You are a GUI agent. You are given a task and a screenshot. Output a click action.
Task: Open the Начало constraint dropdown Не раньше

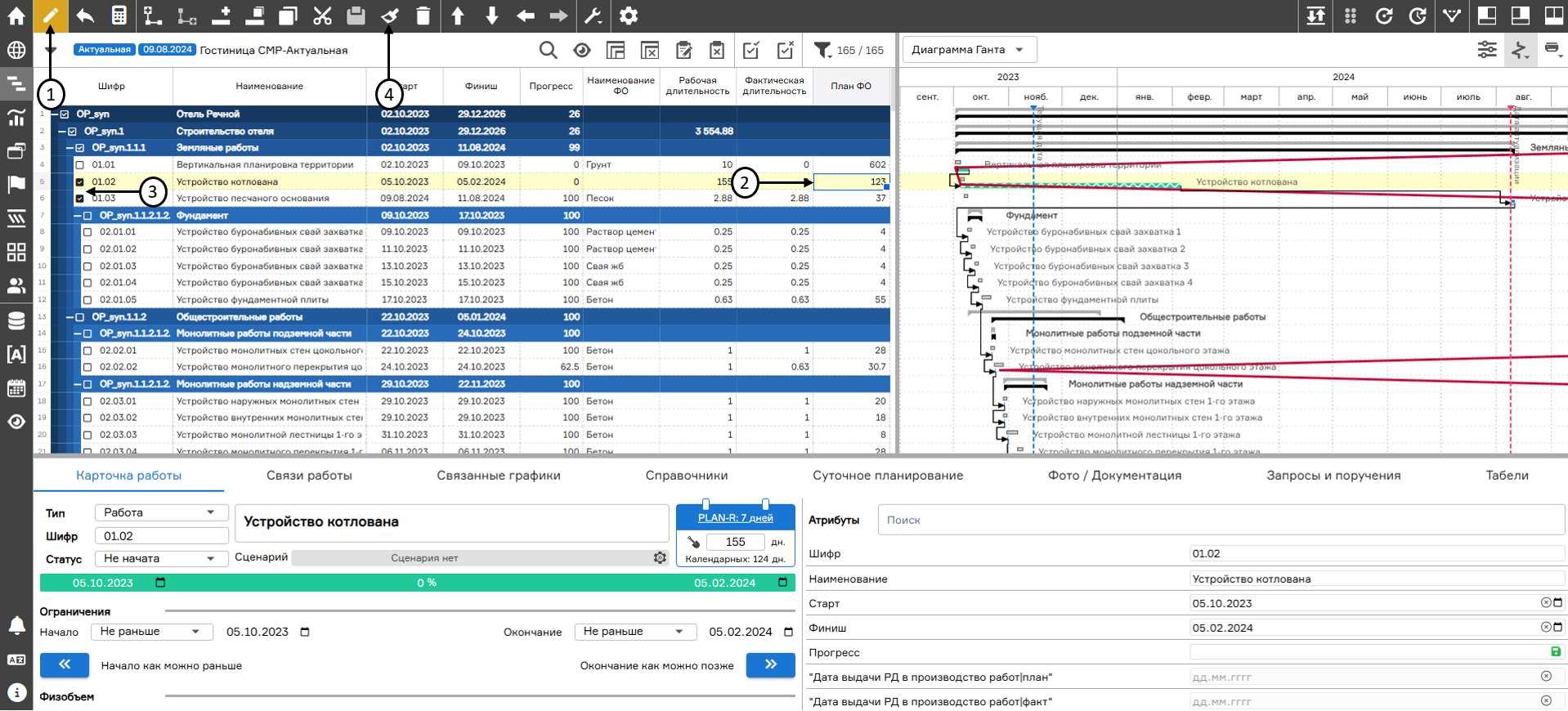(x=152, y=632)
